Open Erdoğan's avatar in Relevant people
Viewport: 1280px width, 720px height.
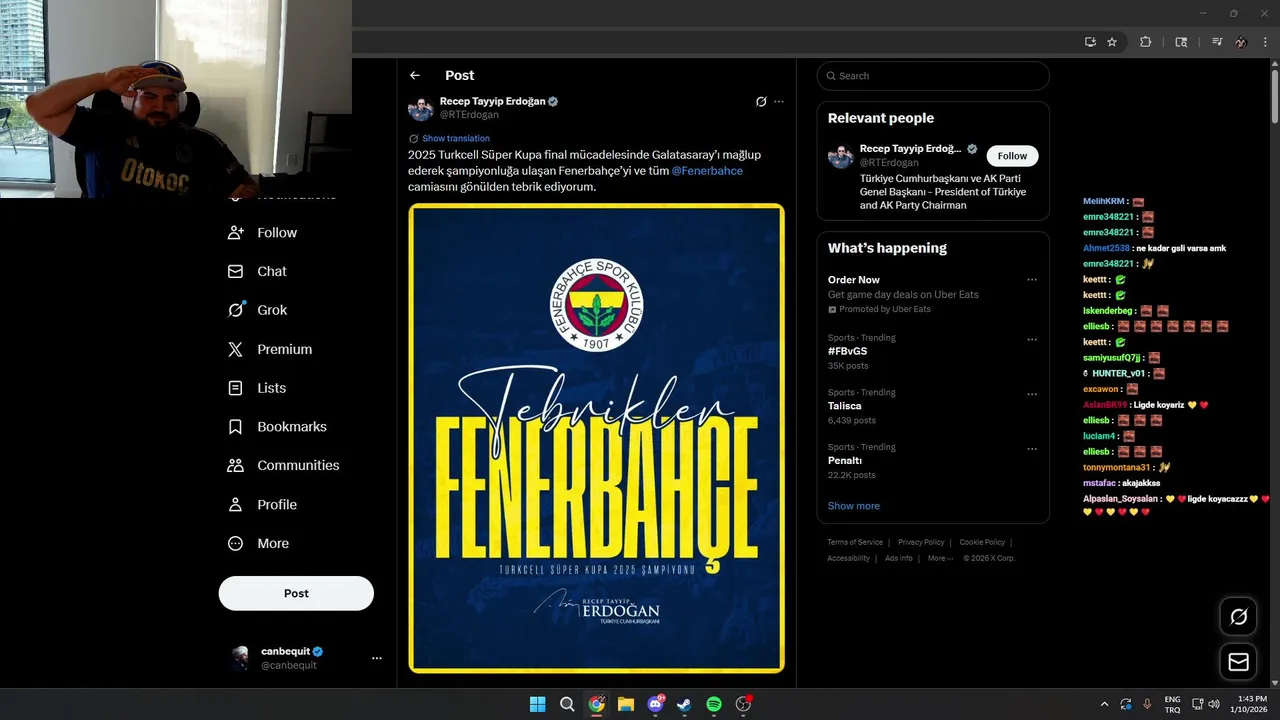840,156
